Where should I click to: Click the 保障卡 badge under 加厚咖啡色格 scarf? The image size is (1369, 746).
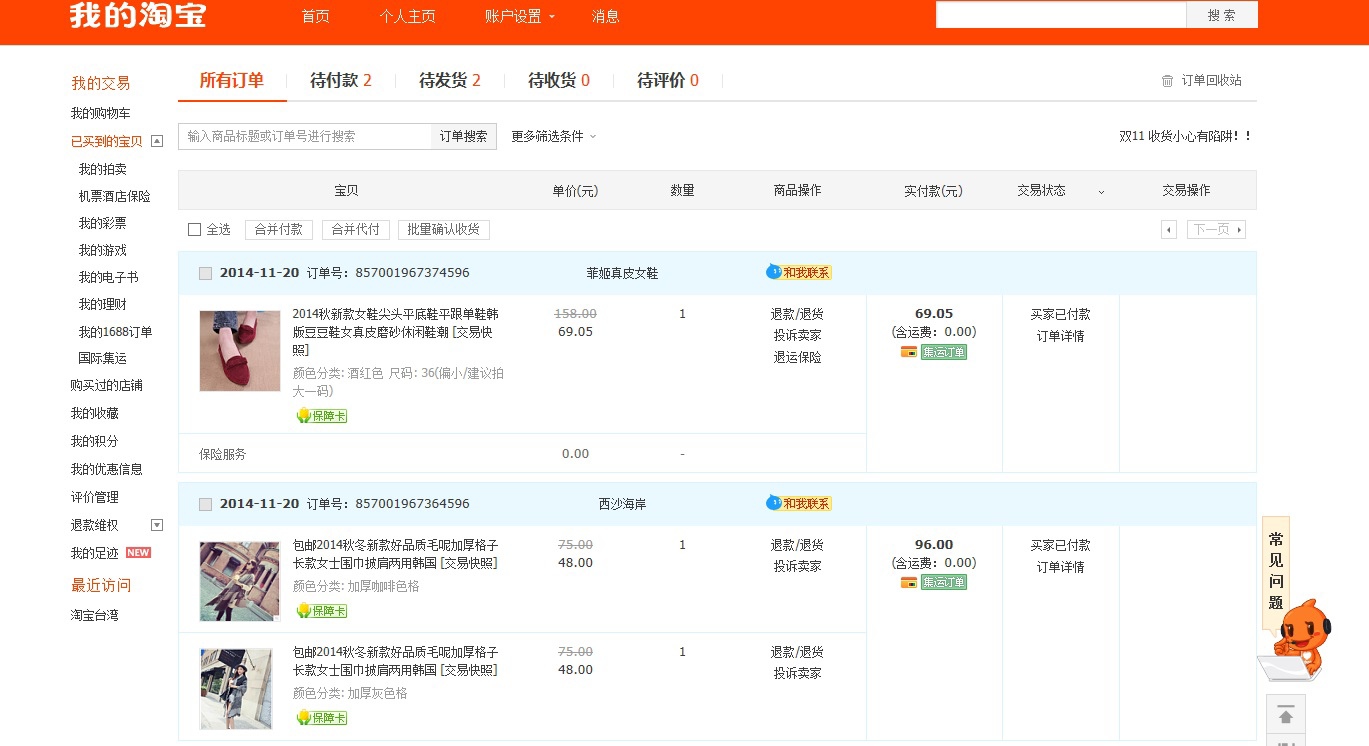[322, 611]
